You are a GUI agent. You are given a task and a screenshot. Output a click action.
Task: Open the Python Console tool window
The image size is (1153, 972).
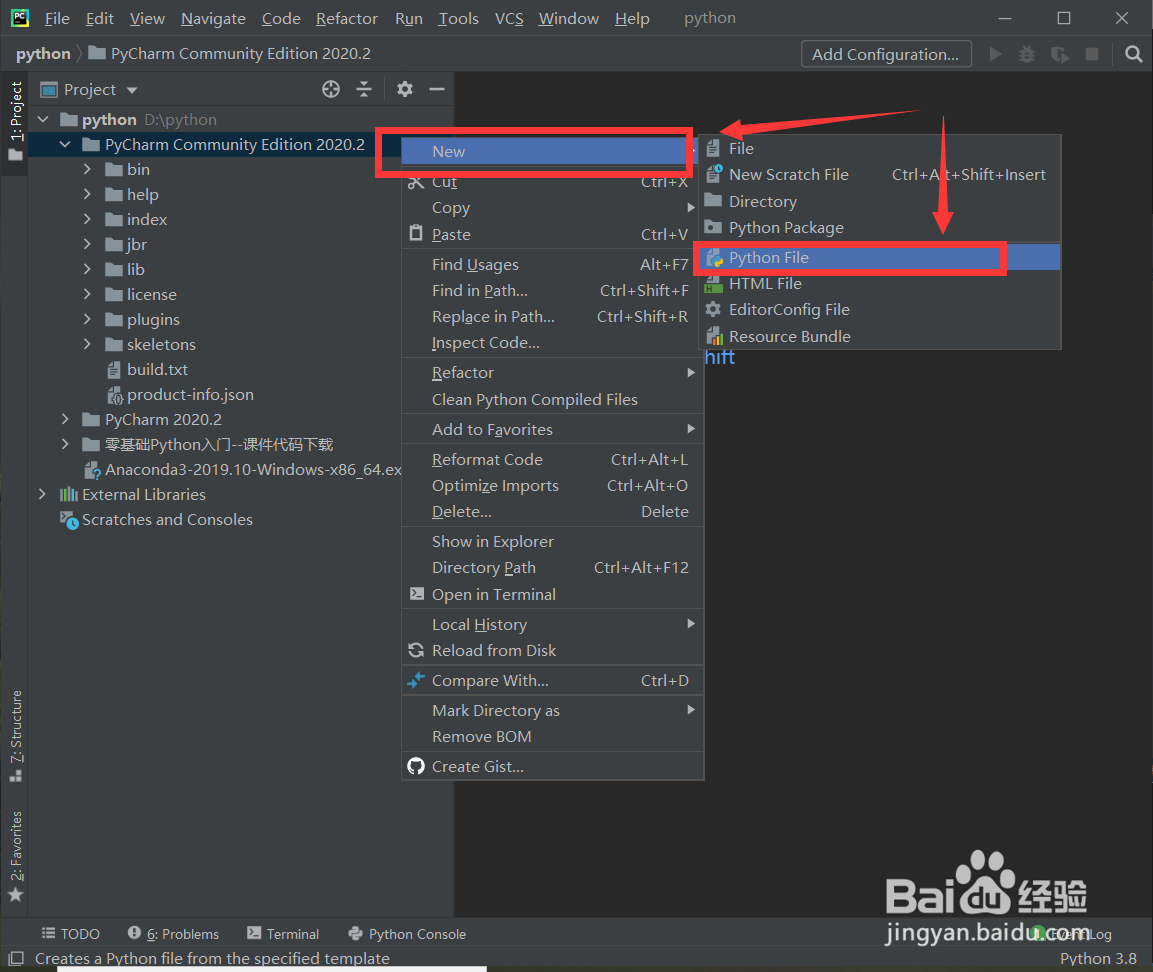point(407,933)
